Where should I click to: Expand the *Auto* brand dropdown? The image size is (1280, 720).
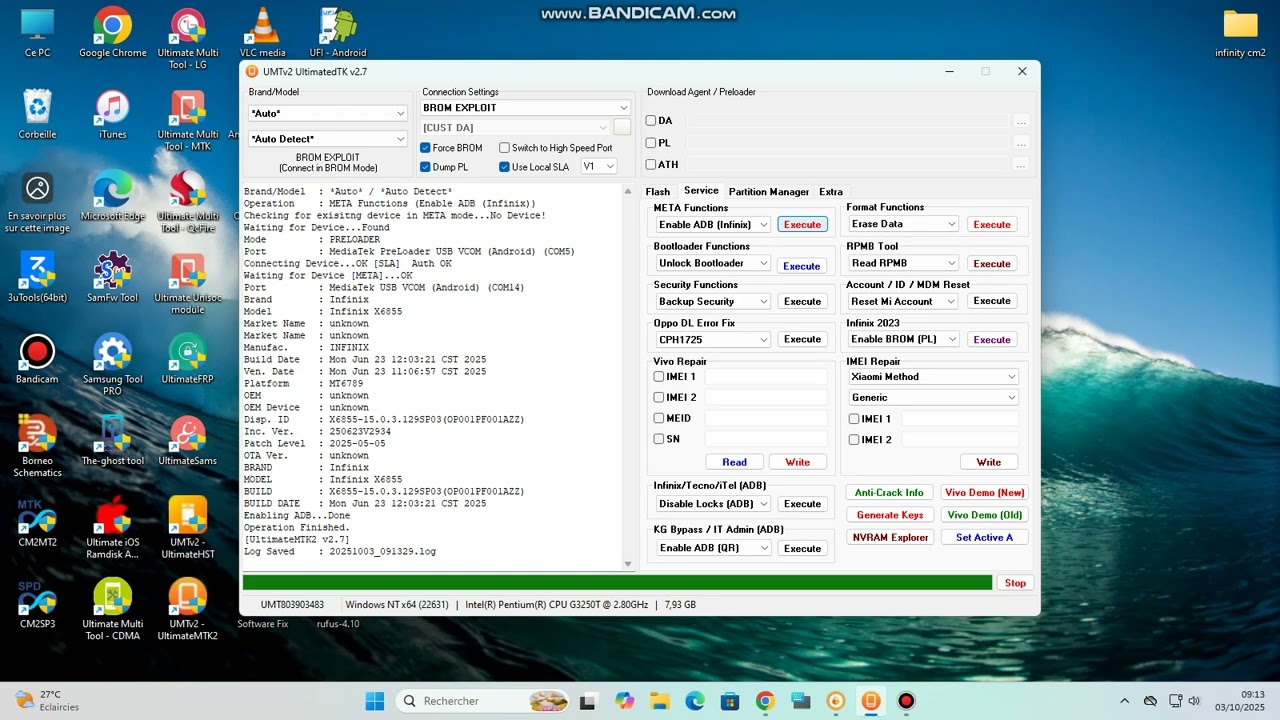[327, 113]
